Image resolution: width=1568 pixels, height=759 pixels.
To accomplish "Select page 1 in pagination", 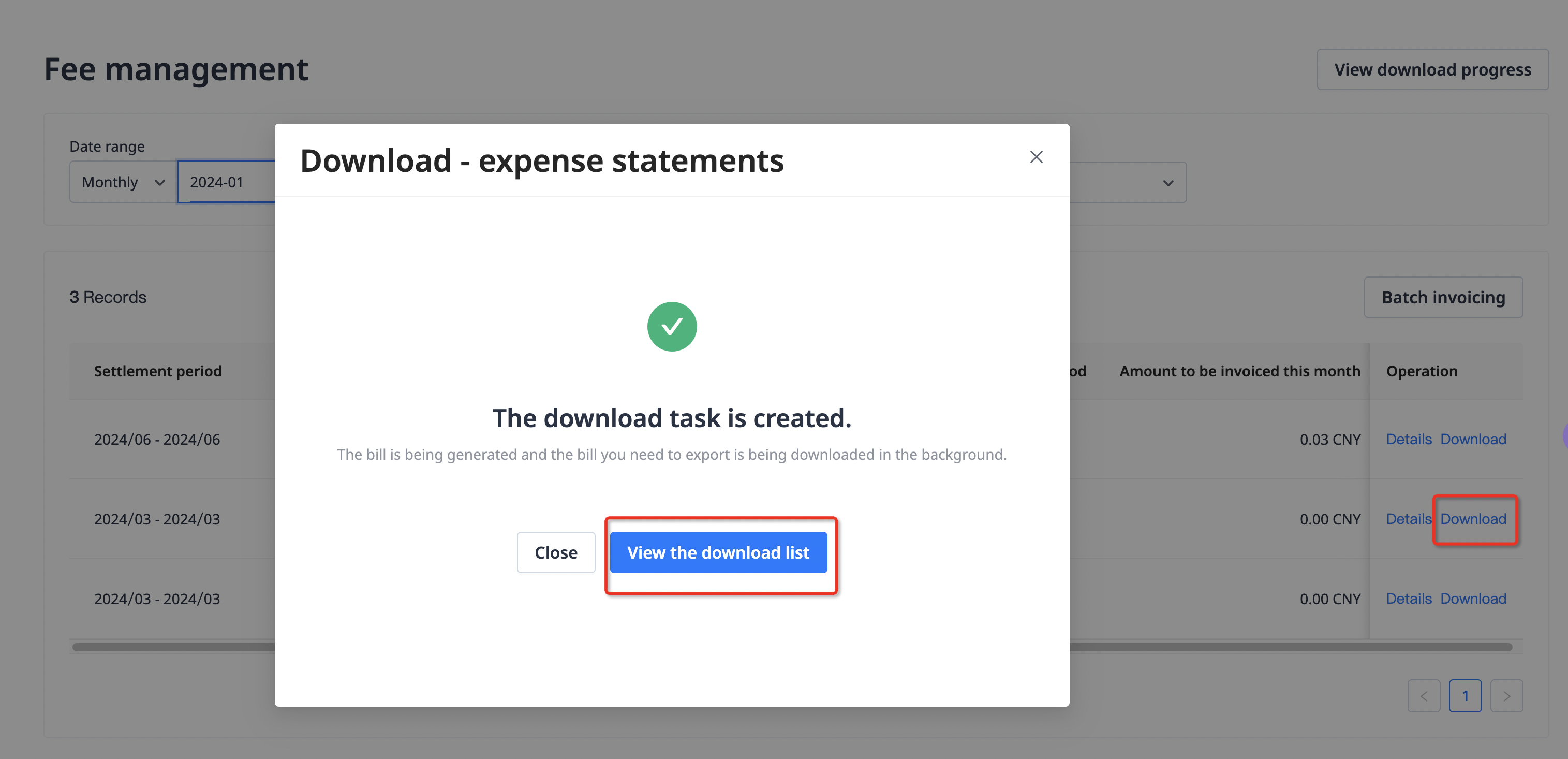I will pyautogui.click(x=1465, y=696).
